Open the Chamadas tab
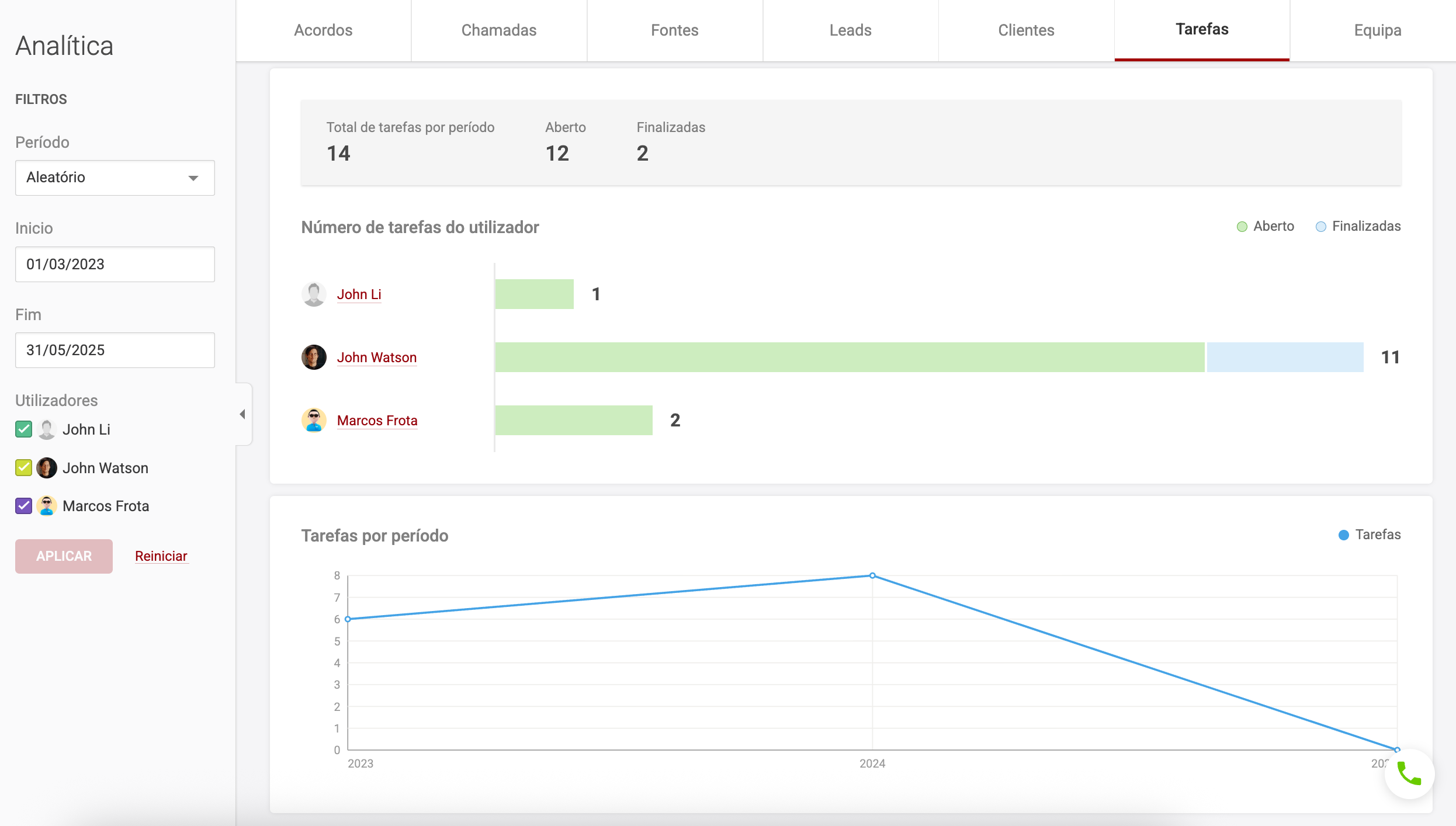The height and width of the screenshot is (826, 1456). coord(498,30)
